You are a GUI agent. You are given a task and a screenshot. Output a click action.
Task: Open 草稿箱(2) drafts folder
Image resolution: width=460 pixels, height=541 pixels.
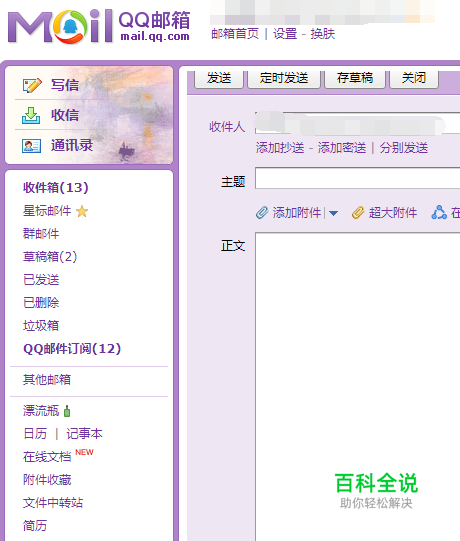[x=50, y=257]
